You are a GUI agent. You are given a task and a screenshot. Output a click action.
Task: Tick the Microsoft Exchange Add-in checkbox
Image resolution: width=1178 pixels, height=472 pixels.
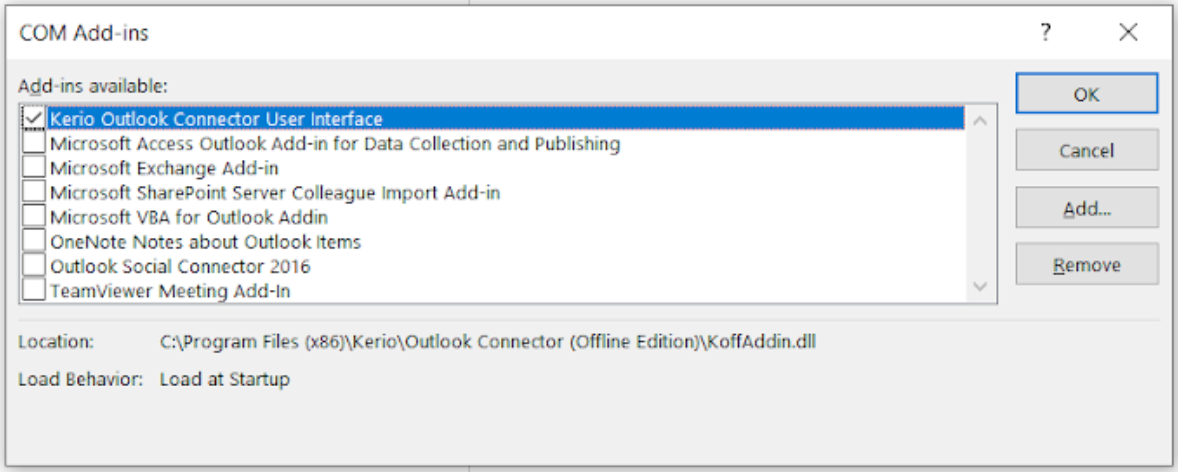[34, 168]
